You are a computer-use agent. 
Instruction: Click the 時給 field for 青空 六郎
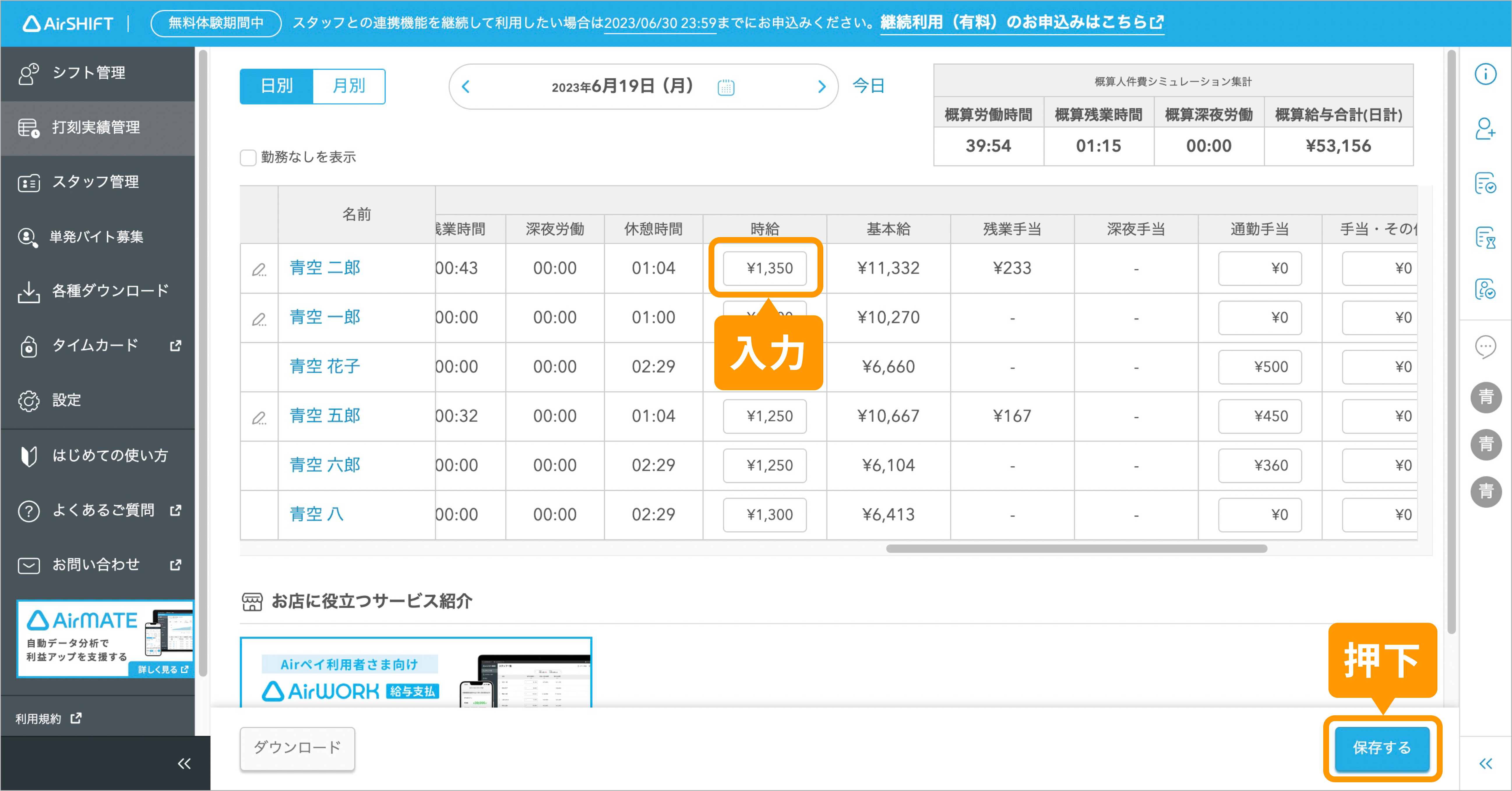point(765,465)
